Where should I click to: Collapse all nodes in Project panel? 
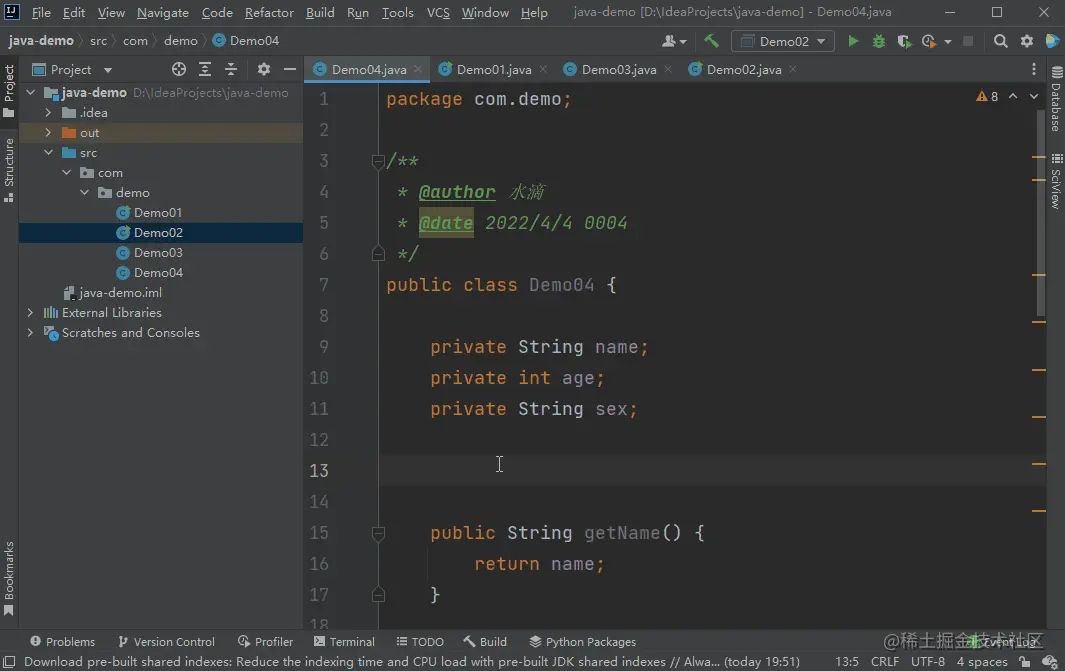231,69
